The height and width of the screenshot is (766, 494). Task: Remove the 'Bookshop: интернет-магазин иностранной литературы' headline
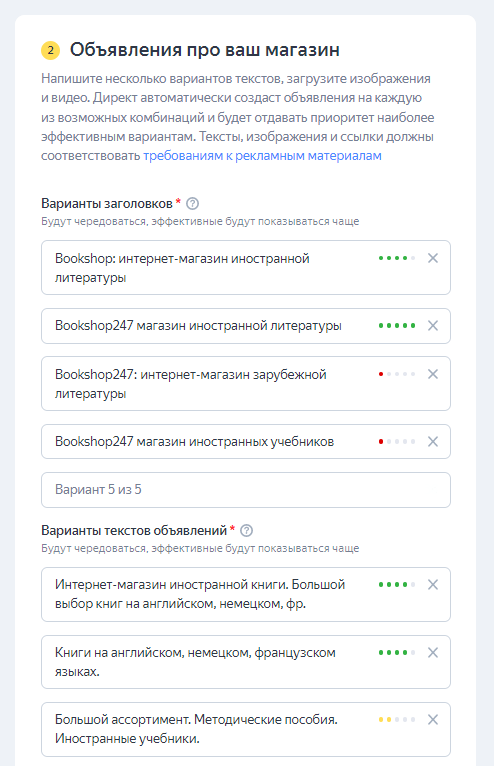pos(433,258)
